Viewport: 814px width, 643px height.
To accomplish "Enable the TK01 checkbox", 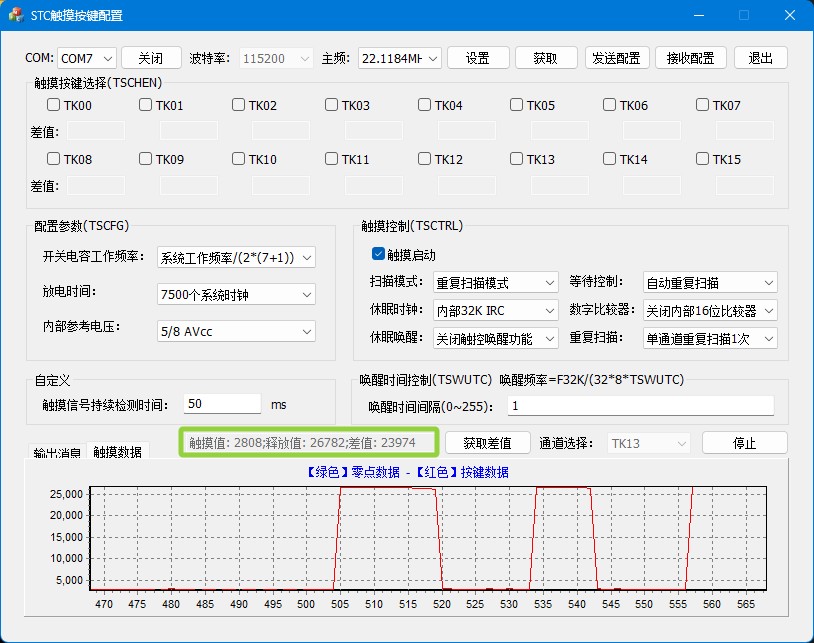I will (145, 105).
